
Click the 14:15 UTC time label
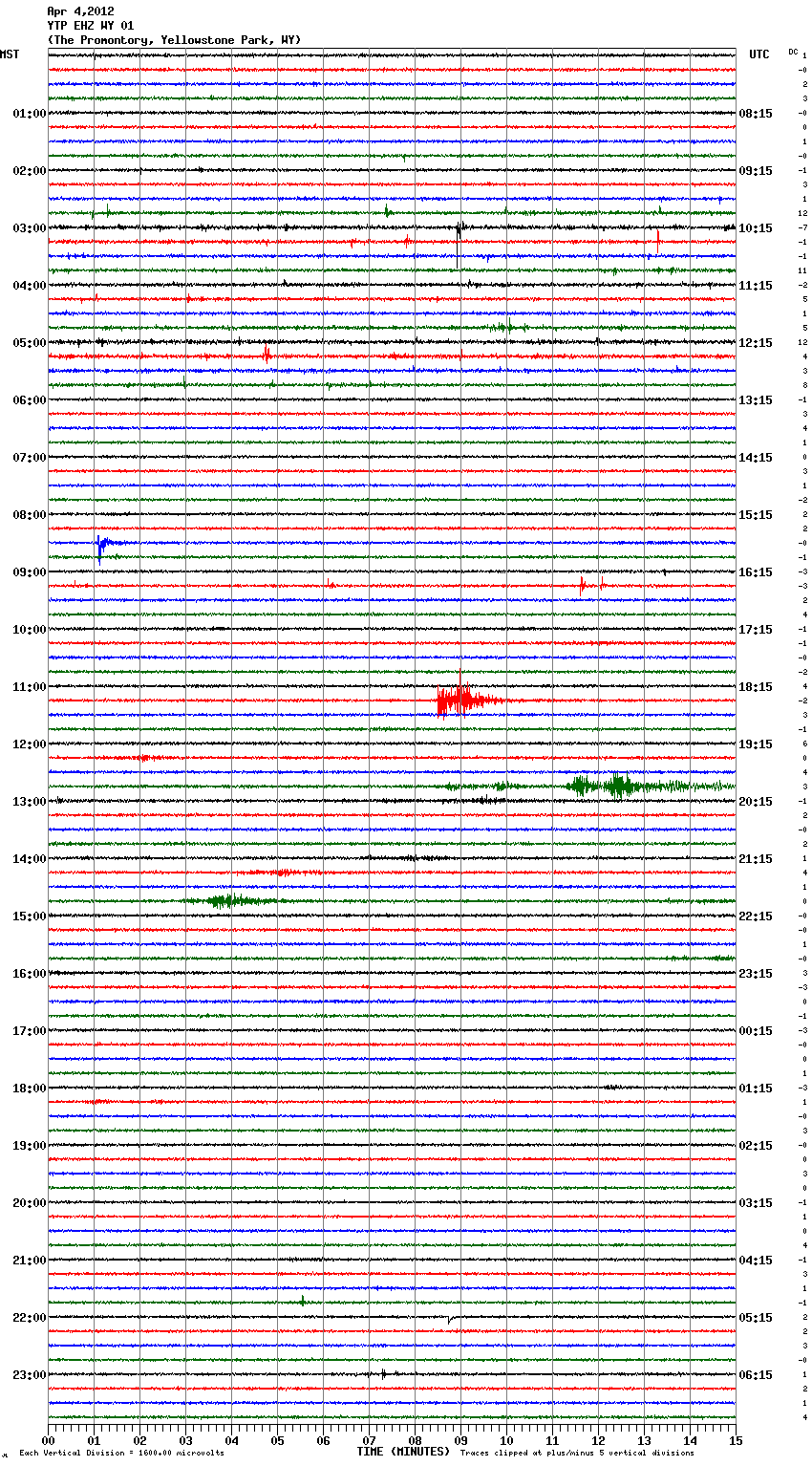(x=756, y=458)
